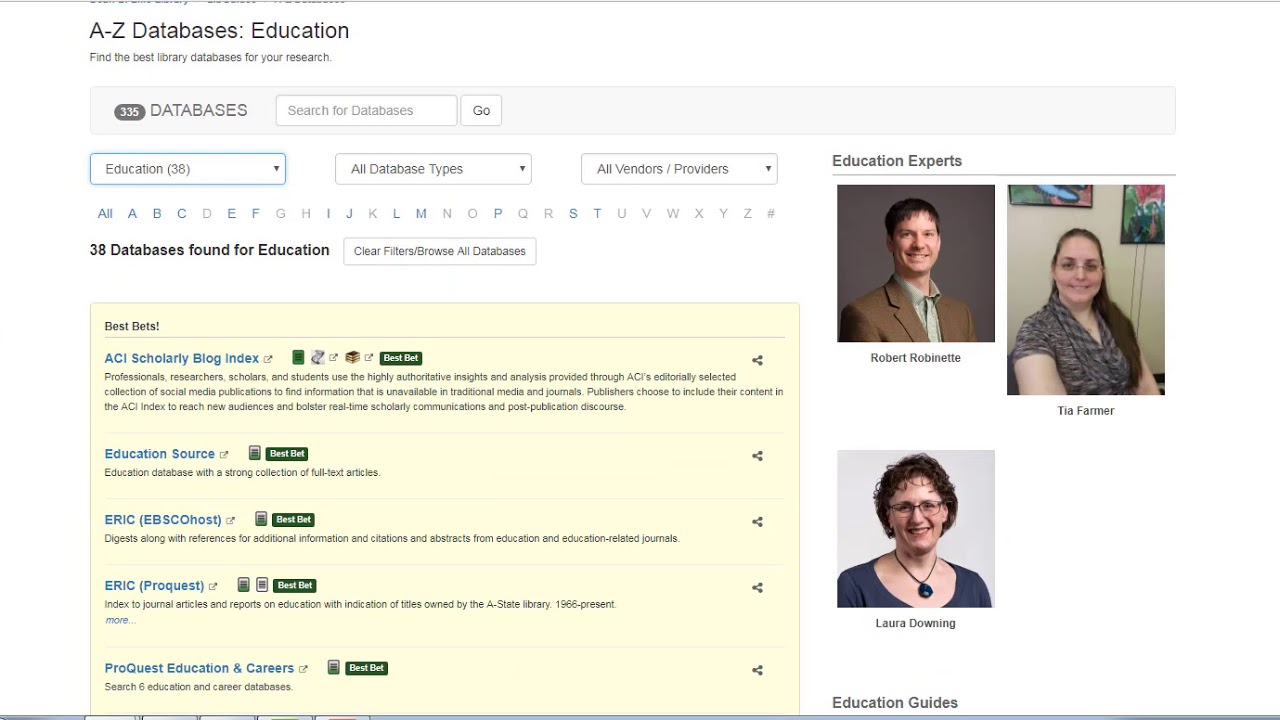Click external-link icon after ACI books icon
Image resolution: width=1280 pixels, height=720 pixels.
tap(369, 357)
